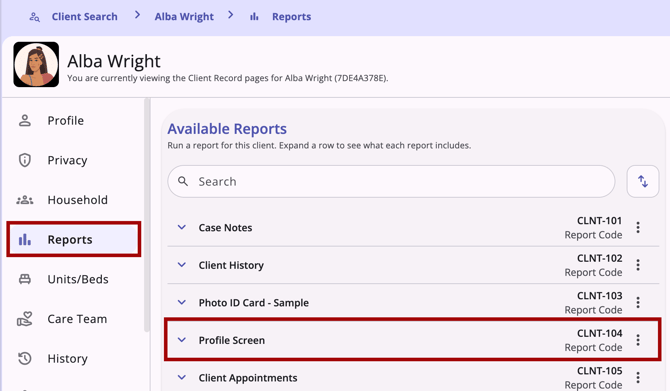Open the Care Team sidebar item
The width and height of the screenshot is (670, 391).
tap(73, 319)
